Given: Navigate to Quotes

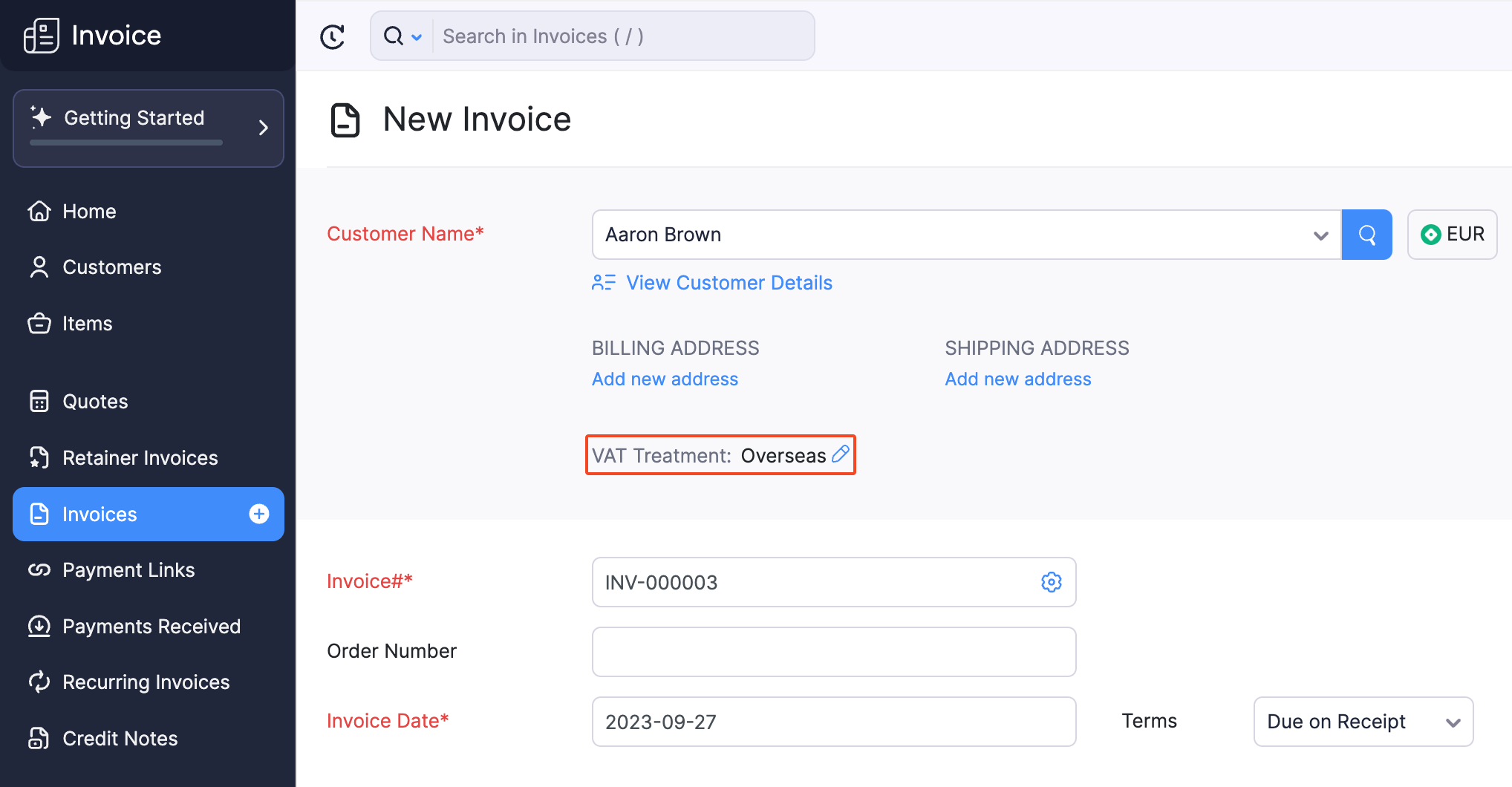Looking at the screenshot, I should [x=94, y=401].
